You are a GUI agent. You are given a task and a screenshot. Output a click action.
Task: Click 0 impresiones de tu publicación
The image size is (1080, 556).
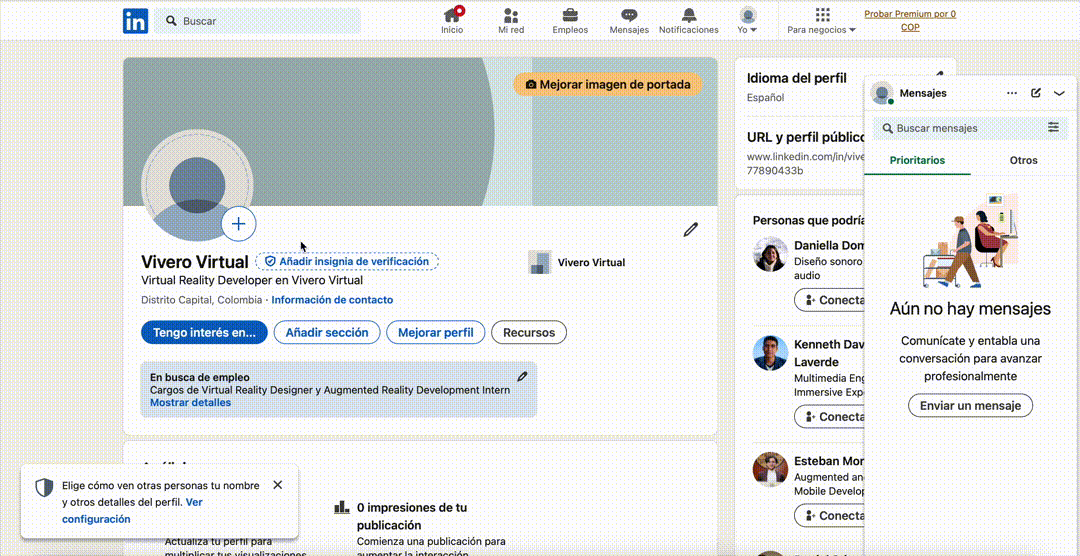point(412,516)
